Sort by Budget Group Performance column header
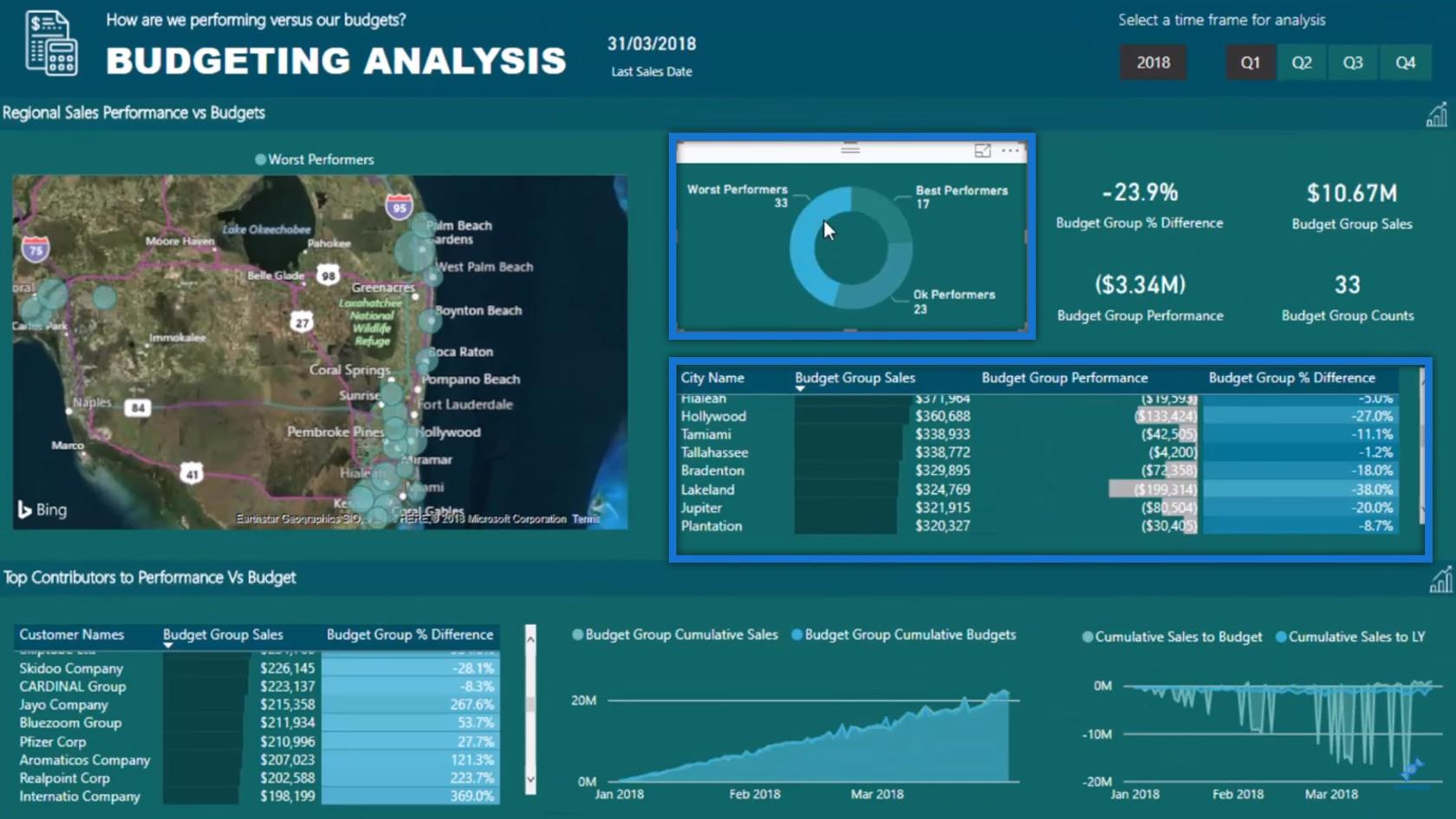This screenshot has height=819, width=1456. 1064,378
